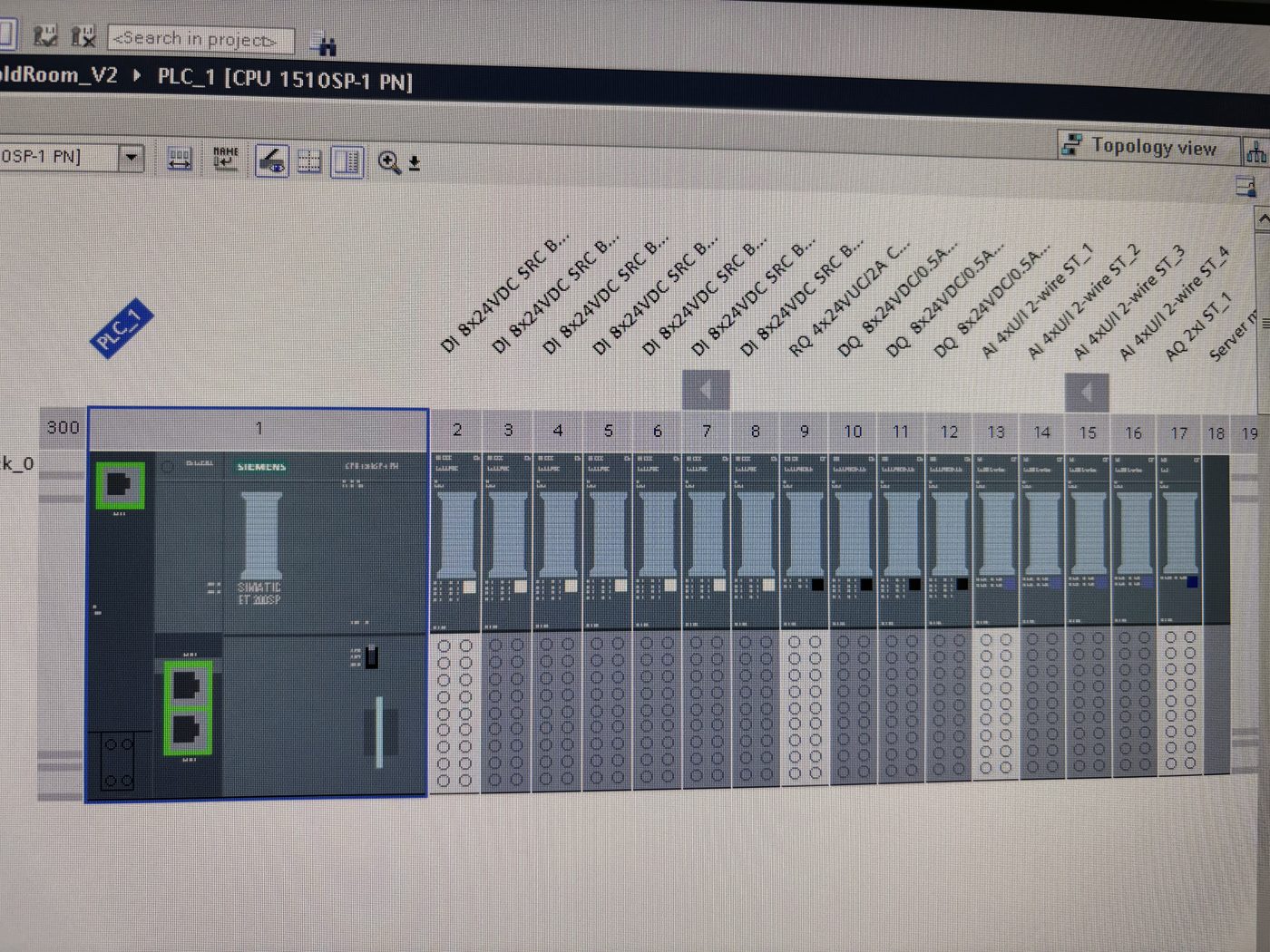Open the small arrow beside the zoom icon

tap(415, 164)
